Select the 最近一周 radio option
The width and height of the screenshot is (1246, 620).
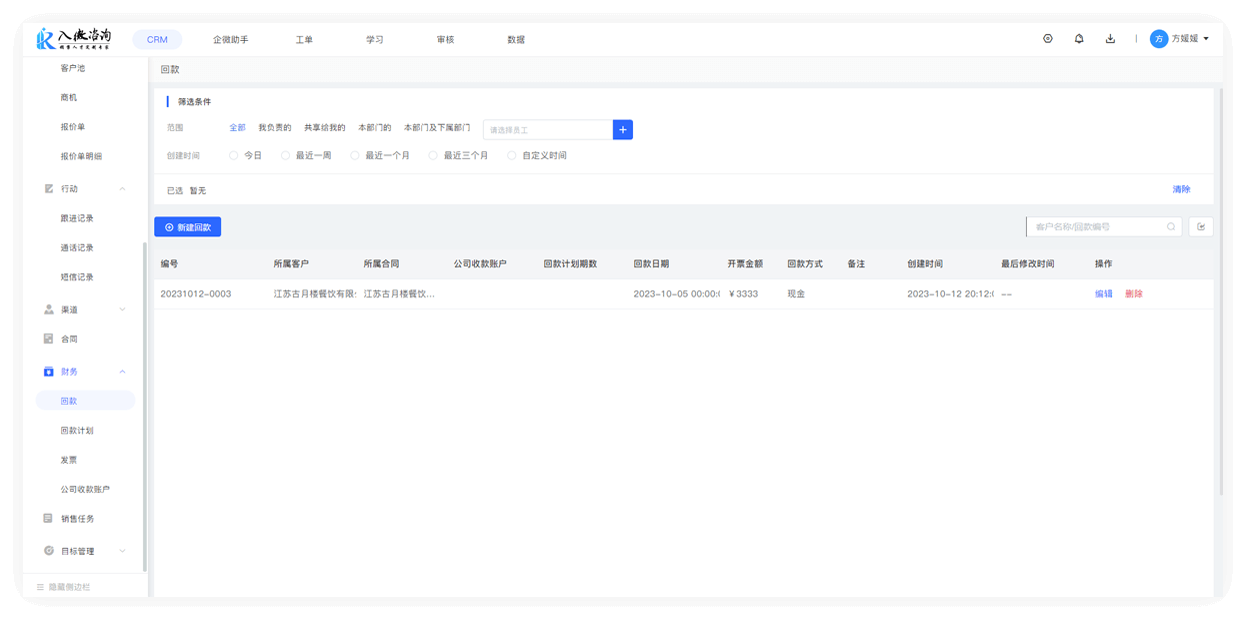[286, 156]
